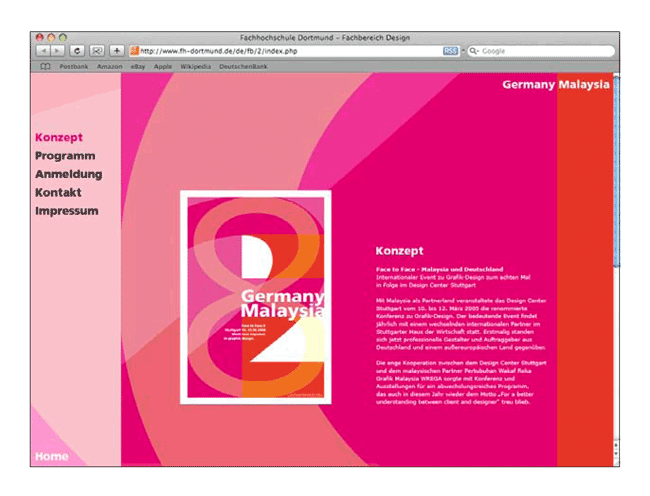Image resolution: width=650 pixels, height=496 pixels.
Task: Open the Wikipedia bookmark
Action: (195, 66)
